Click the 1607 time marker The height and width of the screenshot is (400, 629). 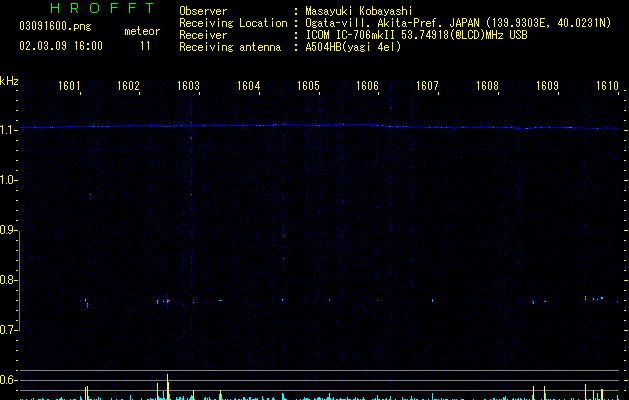[428, 86]
